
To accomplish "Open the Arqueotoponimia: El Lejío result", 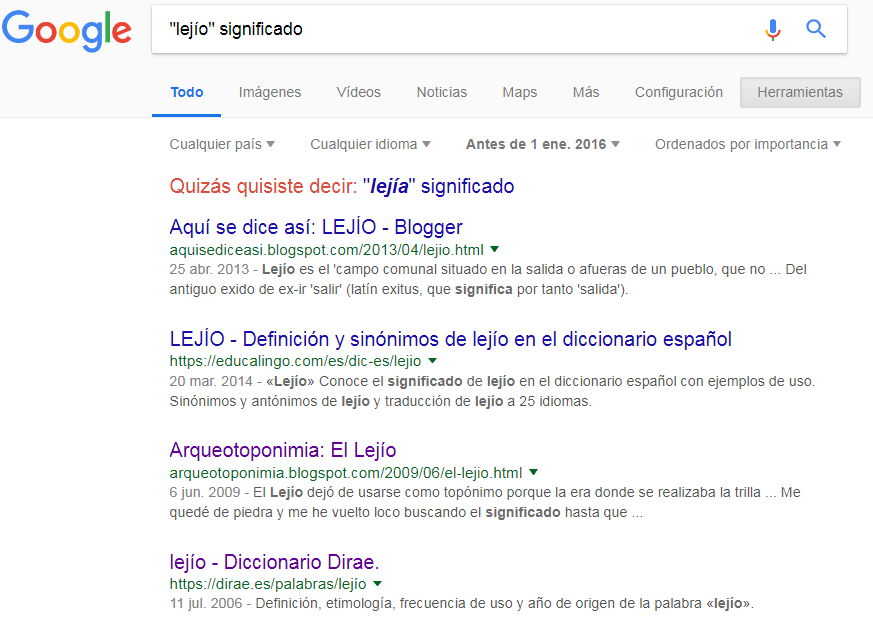I will click(283, 450).
